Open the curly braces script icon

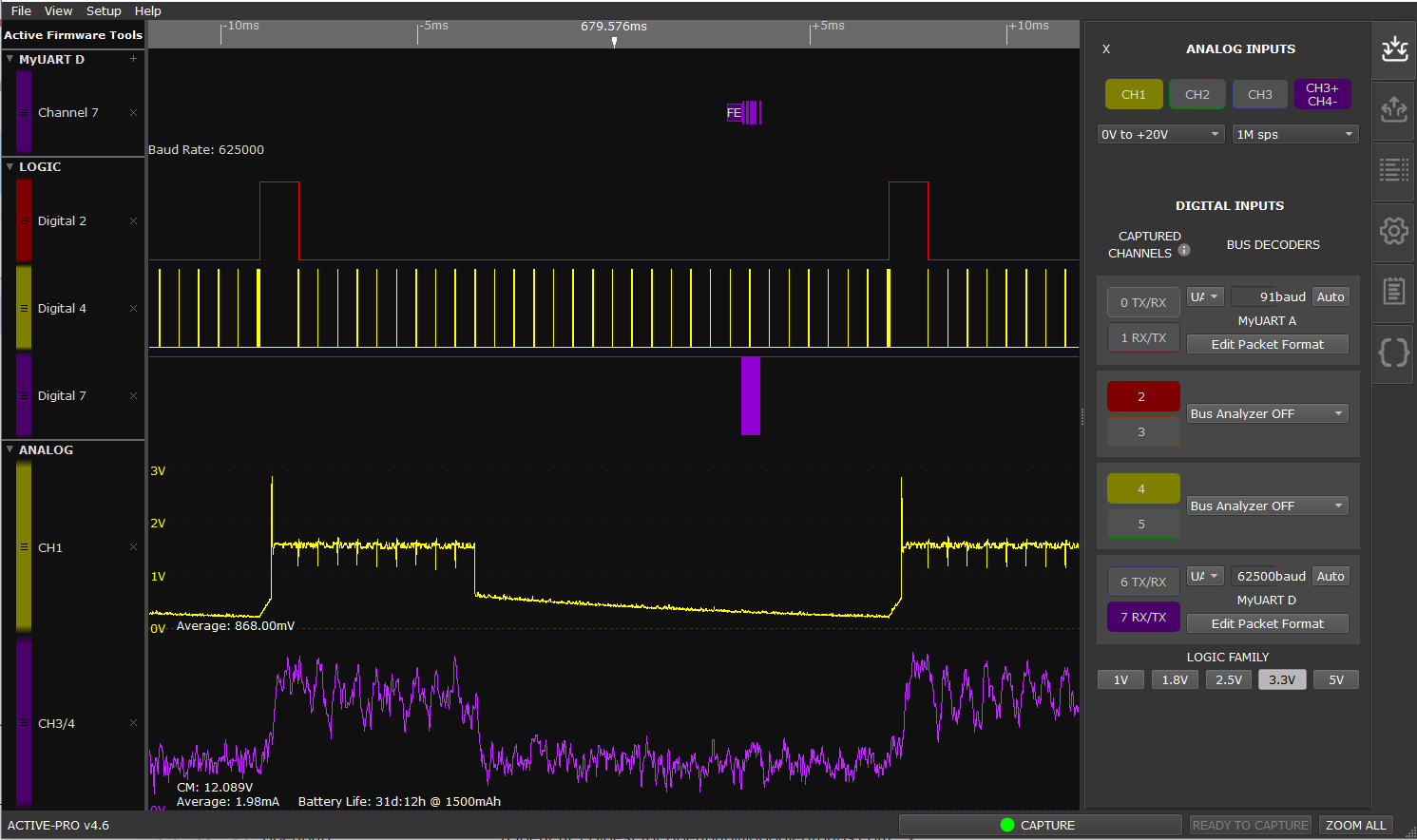pyautogui.click(x=1394, y=353)
